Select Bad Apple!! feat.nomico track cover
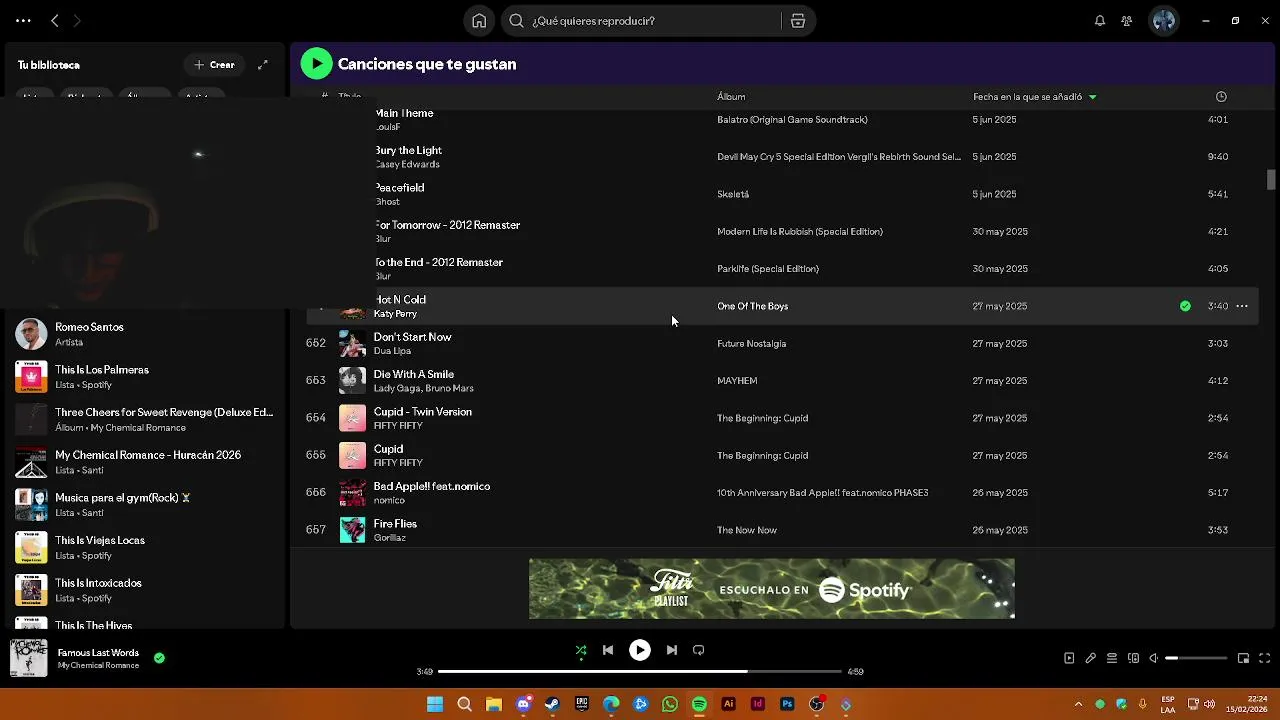Viewport: 1280px width, 720px height. (x=352, y=493)
